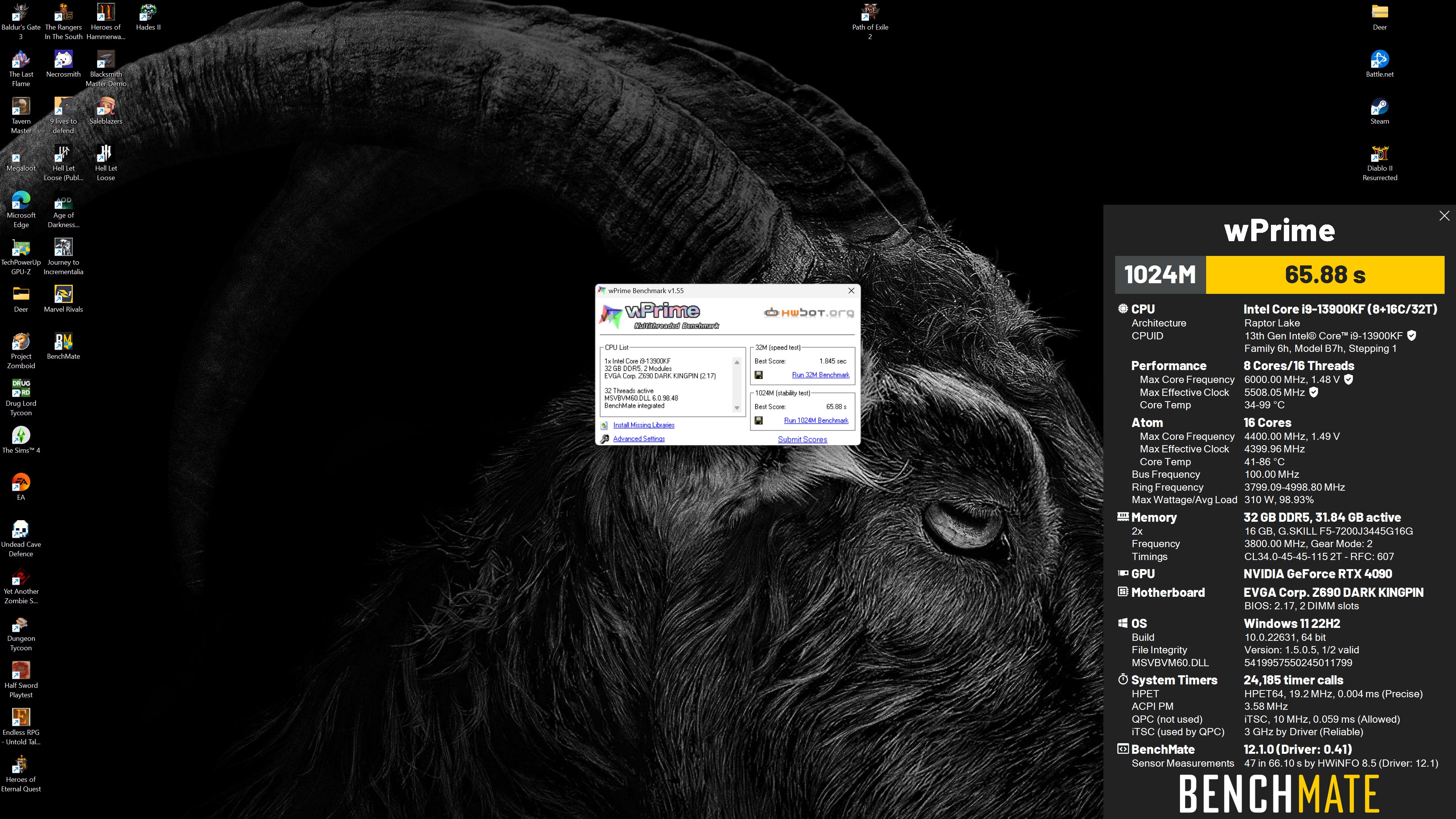The width and height of the screenshot is (1456, 819).
Task: Open Blacksmith Master Demo icon
Action: click(x=106, y=68)
